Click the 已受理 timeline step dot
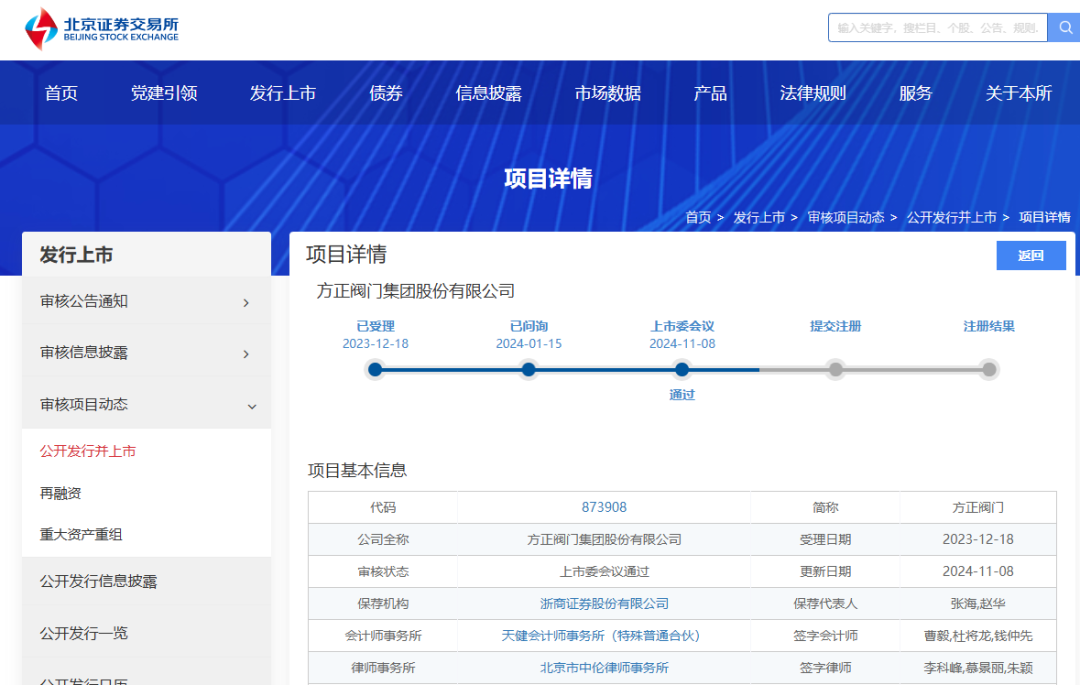The image size is (1080, 685). 375,370
